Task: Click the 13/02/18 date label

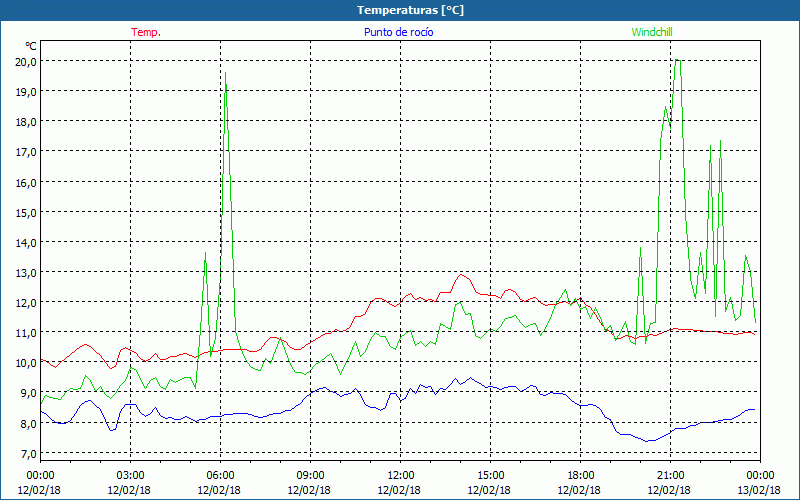Action: 759,490
